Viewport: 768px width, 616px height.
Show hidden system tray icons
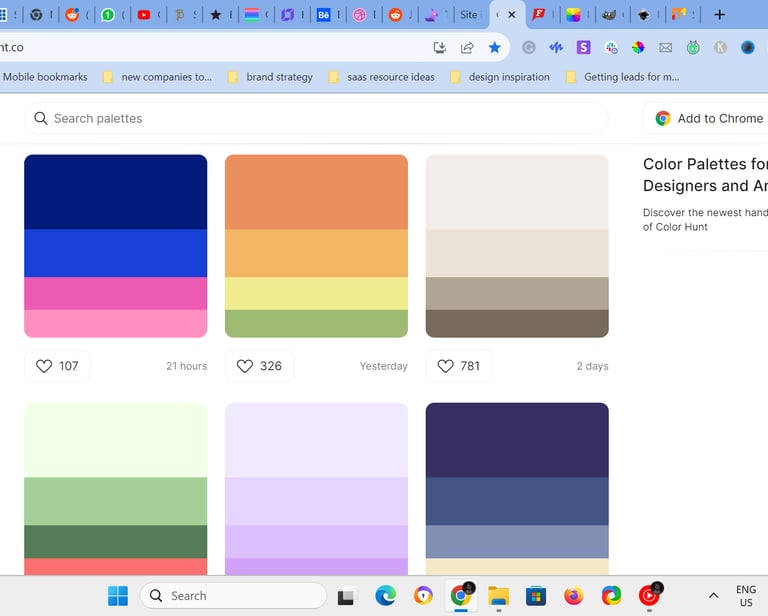[714, 596]
